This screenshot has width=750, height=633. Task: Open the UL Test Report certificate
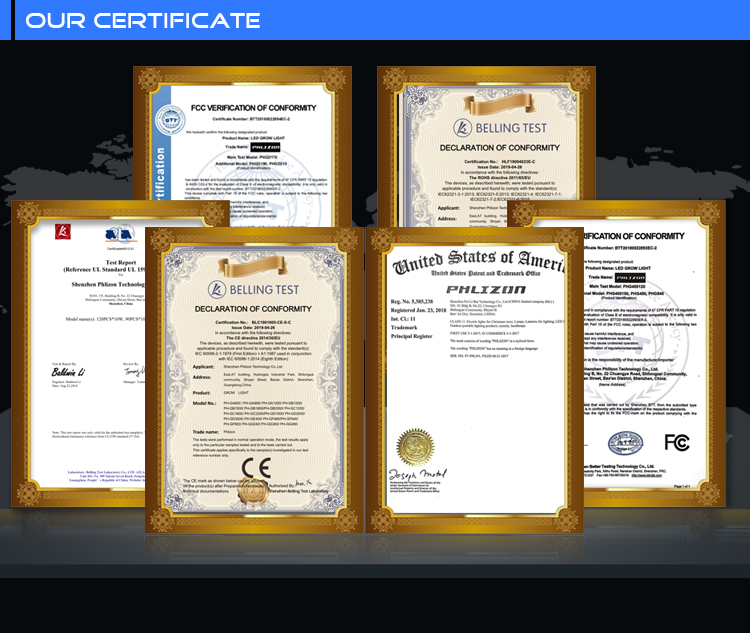79,354
